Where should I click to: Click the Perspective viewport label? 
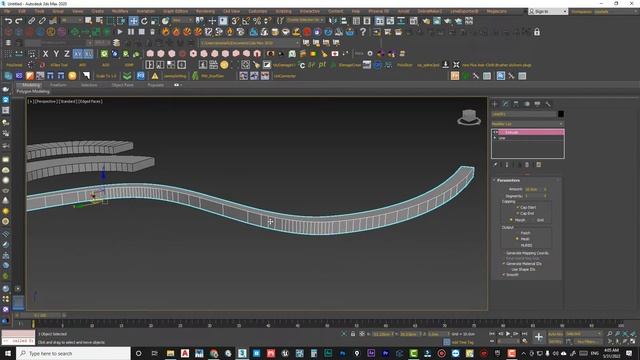coord(46,101)
